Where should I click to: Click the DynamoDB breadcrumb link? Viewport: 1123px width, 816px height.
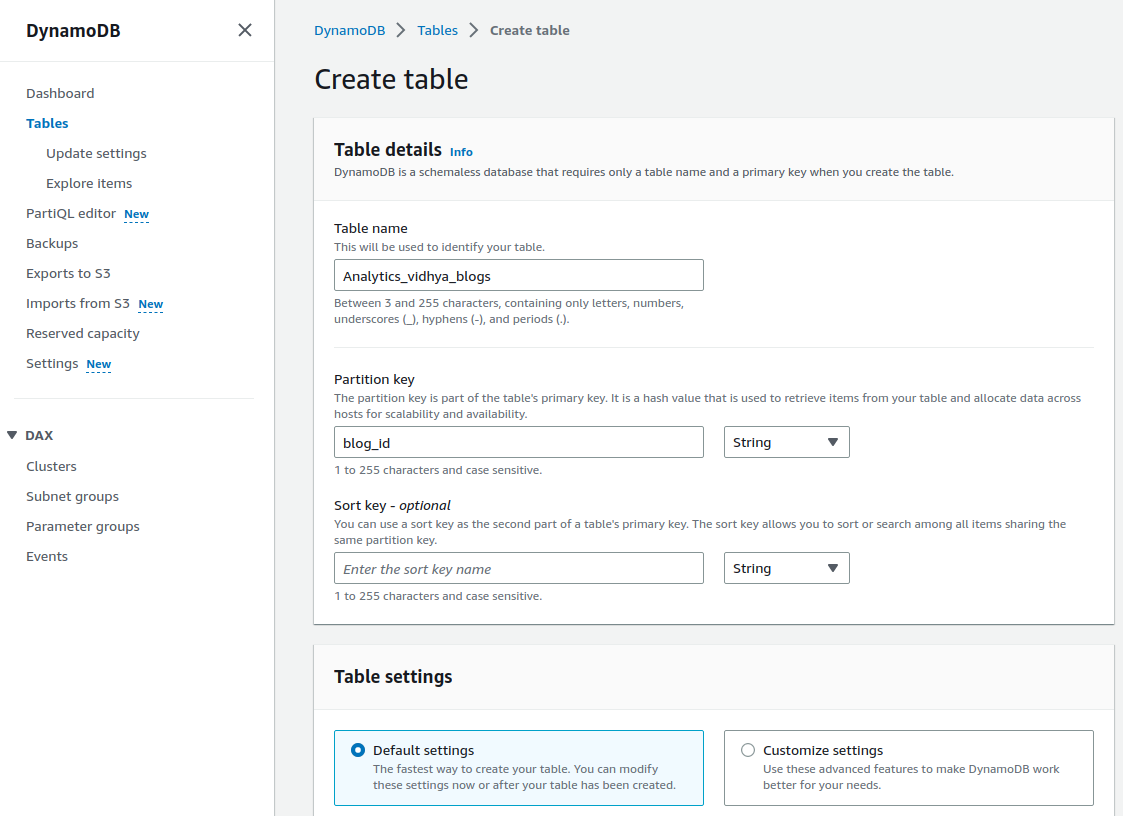[x=350, y=30]
